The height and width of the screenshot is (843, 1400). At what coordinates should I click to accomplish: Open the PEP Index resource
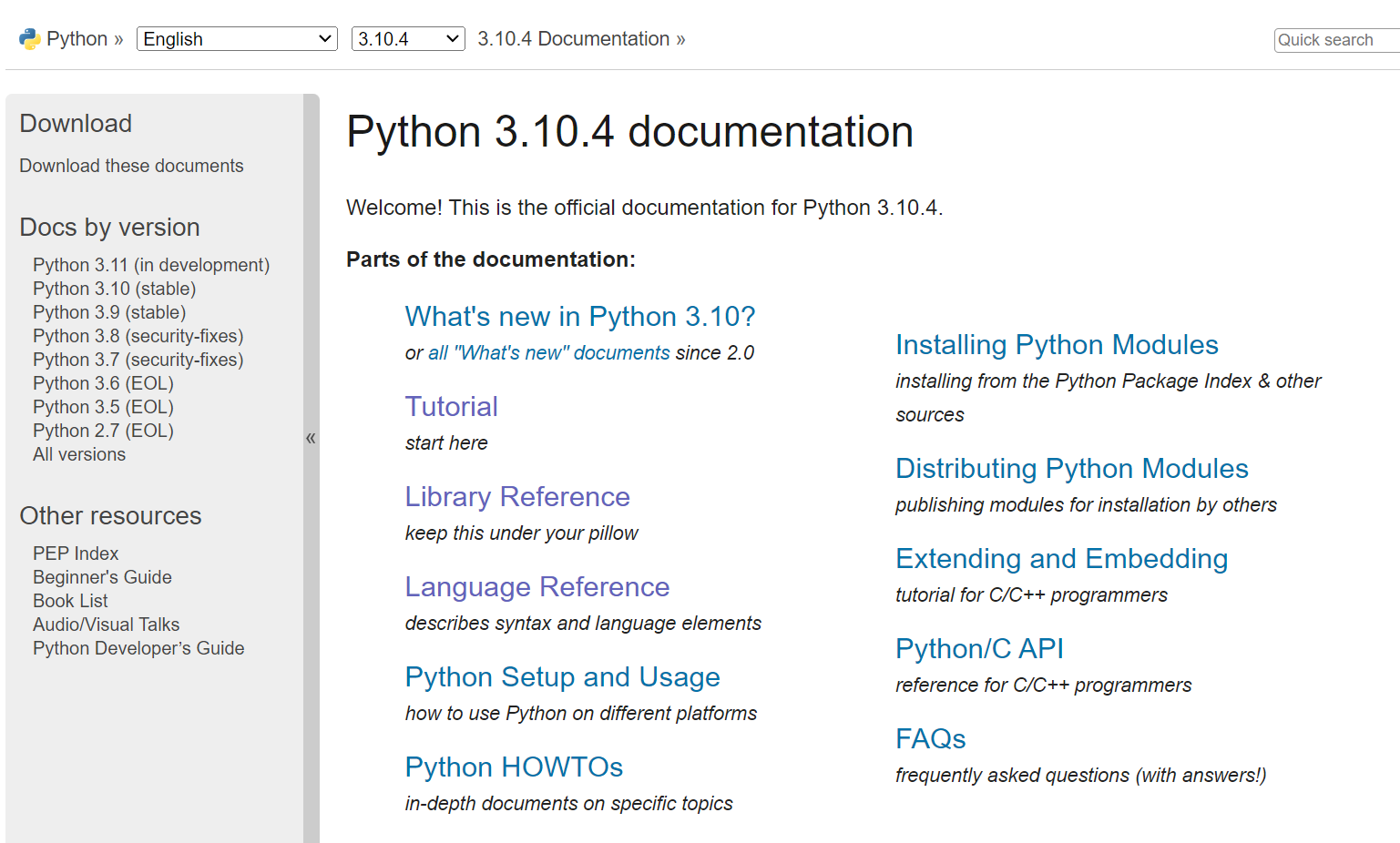tap(76, 554)
